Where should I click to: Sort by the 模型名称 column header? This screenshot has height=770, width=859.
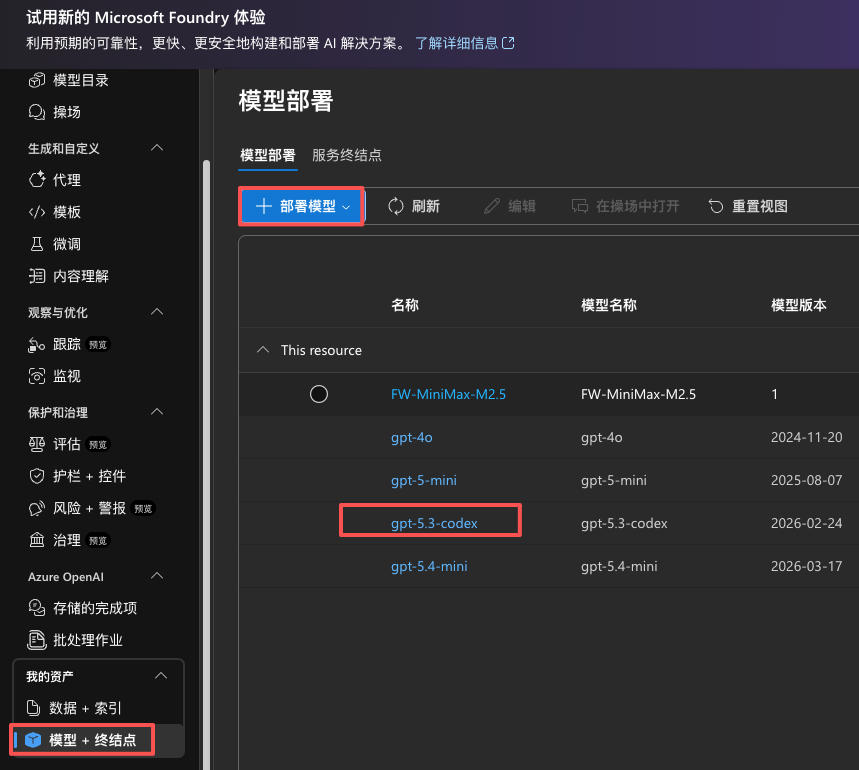(x=609, y=305)
